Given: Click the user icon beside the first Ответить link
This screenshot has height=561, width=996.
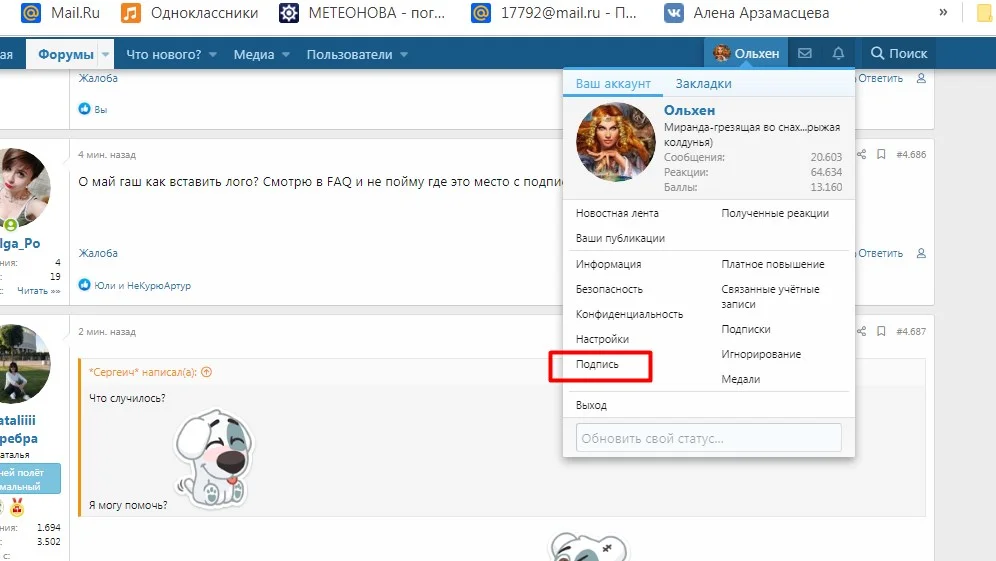Looking at the screenshot, I should click(921, 78).
